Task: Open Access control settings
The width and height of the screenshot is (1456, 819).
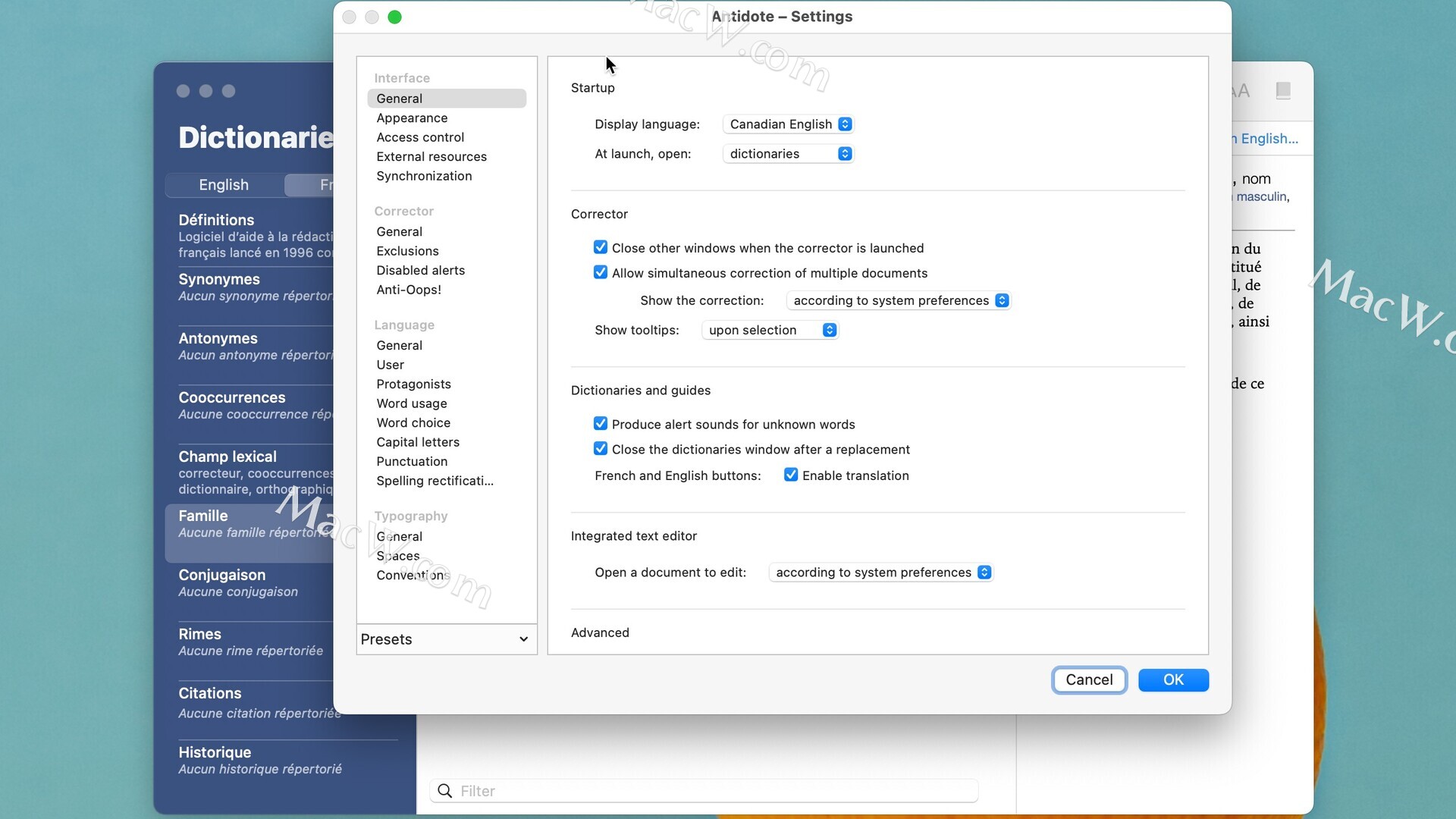Action: coord(420,137)
